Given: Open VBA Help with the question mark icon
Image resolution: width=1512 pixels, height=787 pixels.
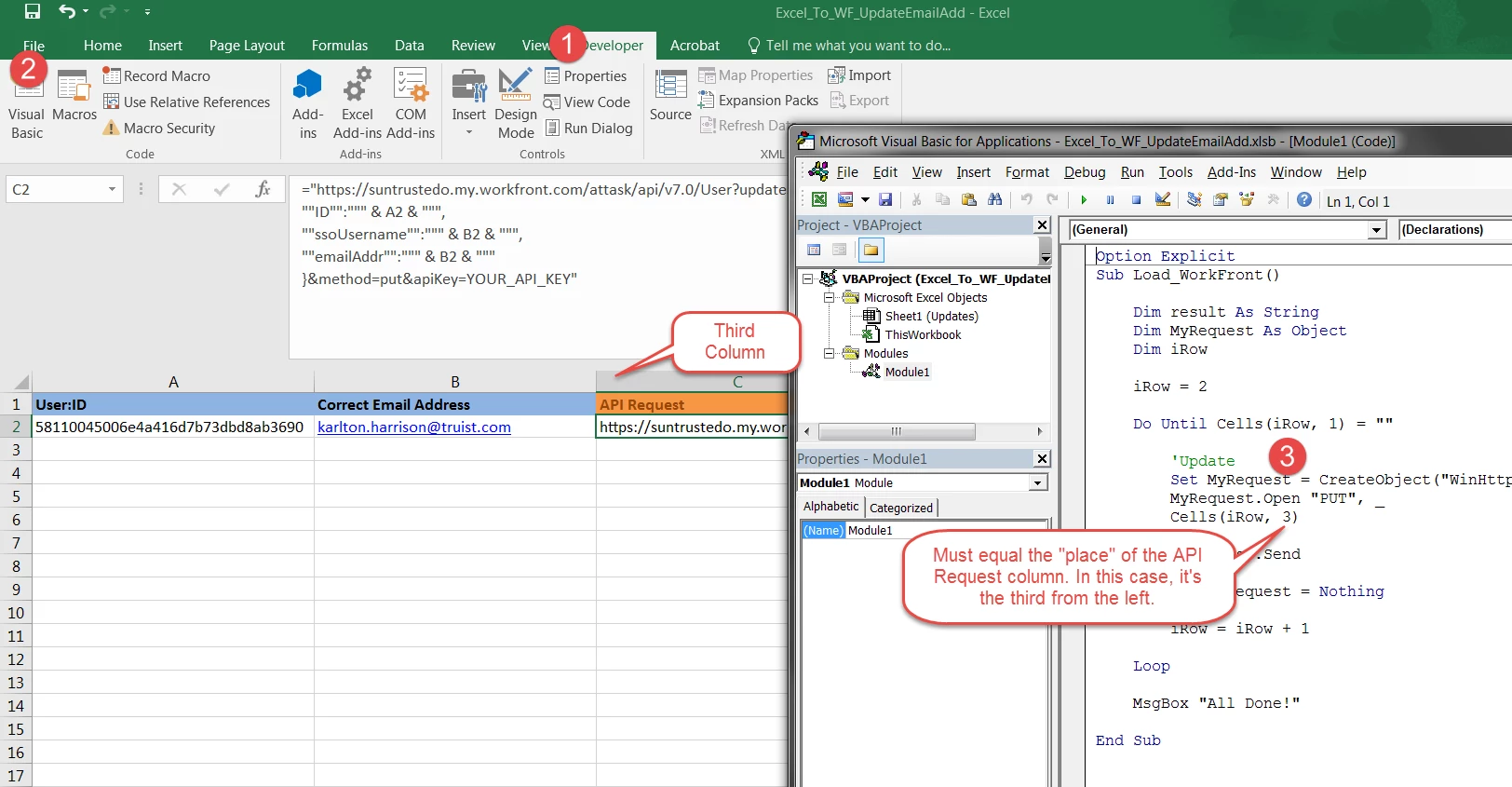Looking at the screenshot, I should [1304, 200].
